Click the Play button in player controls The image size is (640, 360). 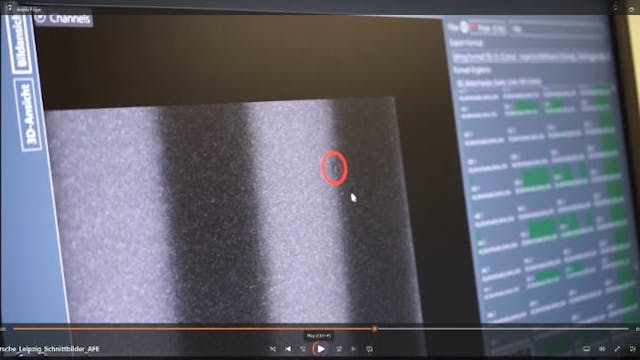coord(321,349)
